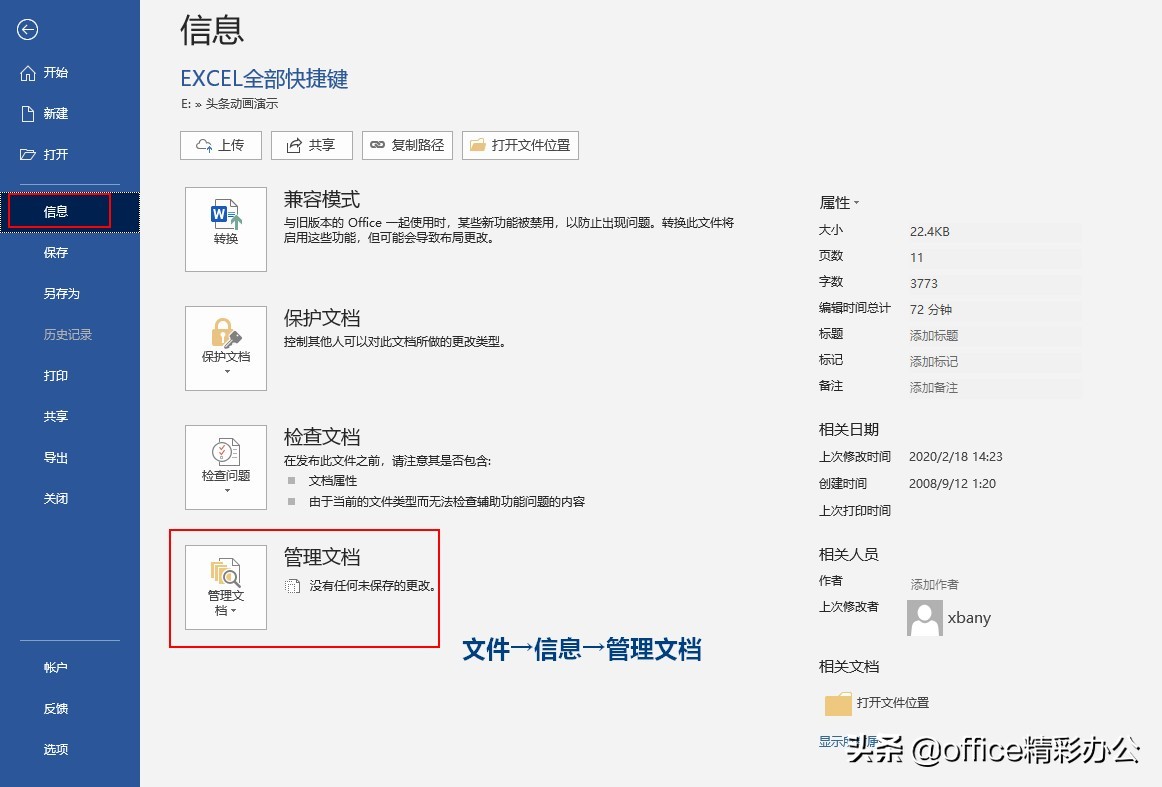Go to the 打印 page
The width and height of the screenshot is (1162, 787).
click(70, 376)
